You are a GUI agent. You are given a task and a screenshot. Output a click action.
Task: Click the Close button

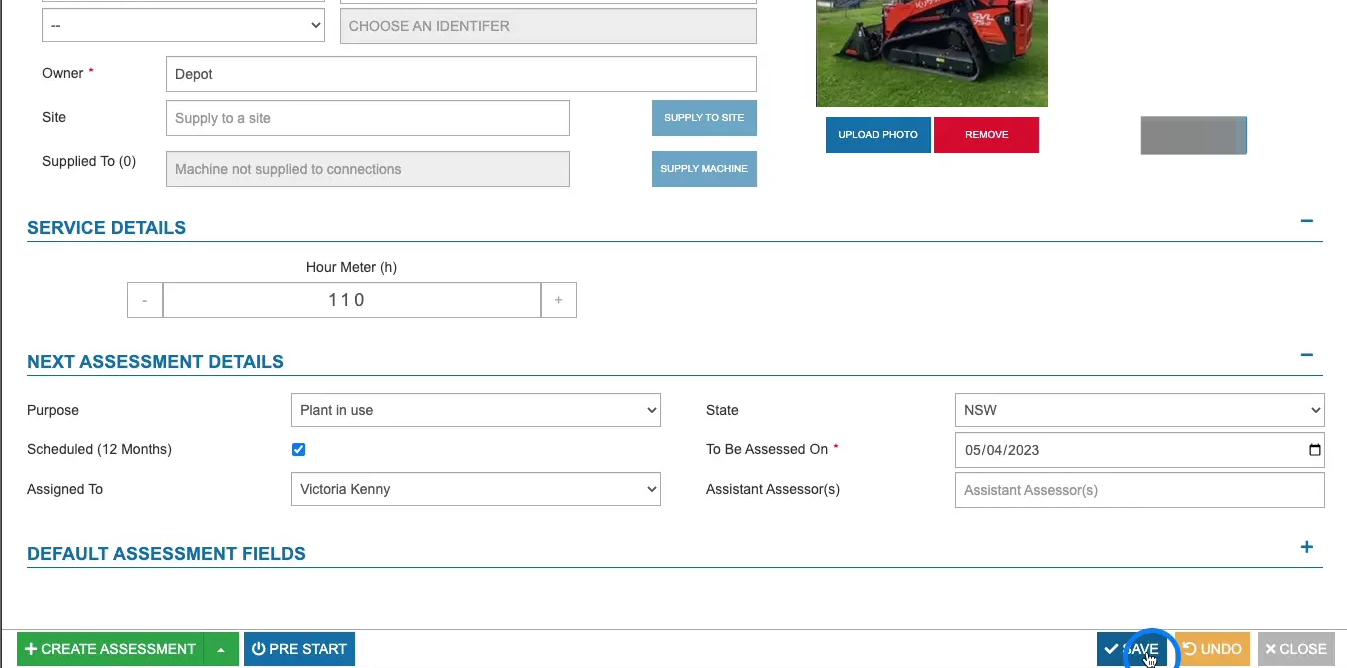[1296, 649]
